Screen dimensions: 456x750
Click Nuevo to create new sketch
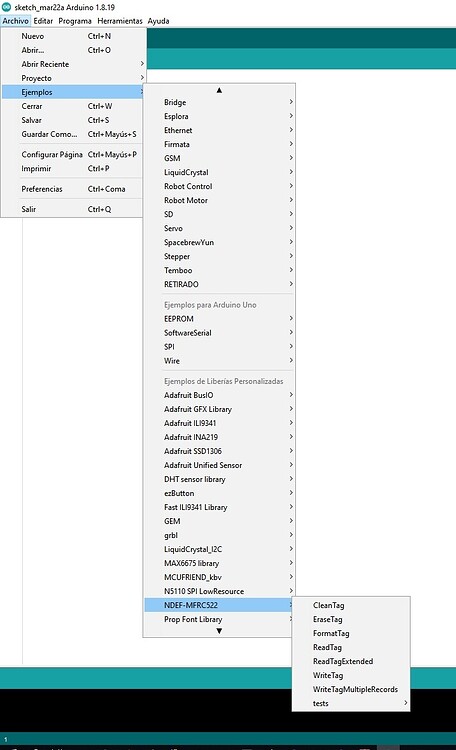point(74,36)
